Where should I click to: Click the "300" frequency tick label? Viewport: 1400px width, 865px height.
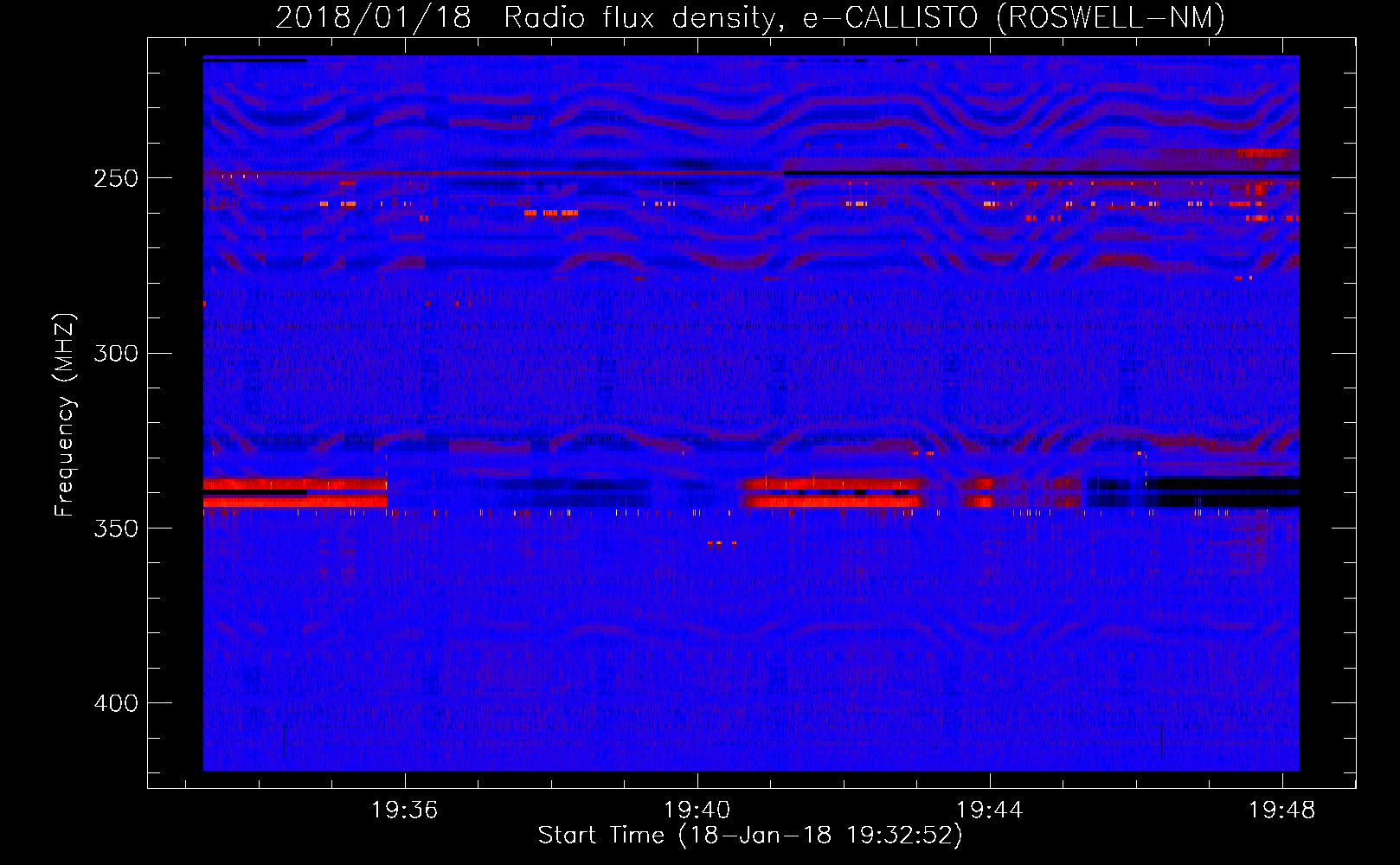coord(116,353)
